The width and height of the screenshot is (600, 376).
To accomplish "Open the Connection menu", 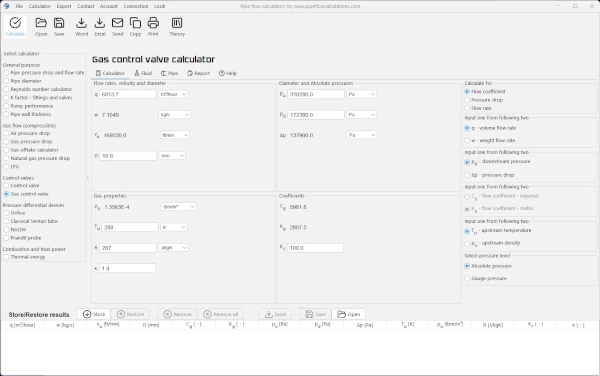I will click(136, 6).
